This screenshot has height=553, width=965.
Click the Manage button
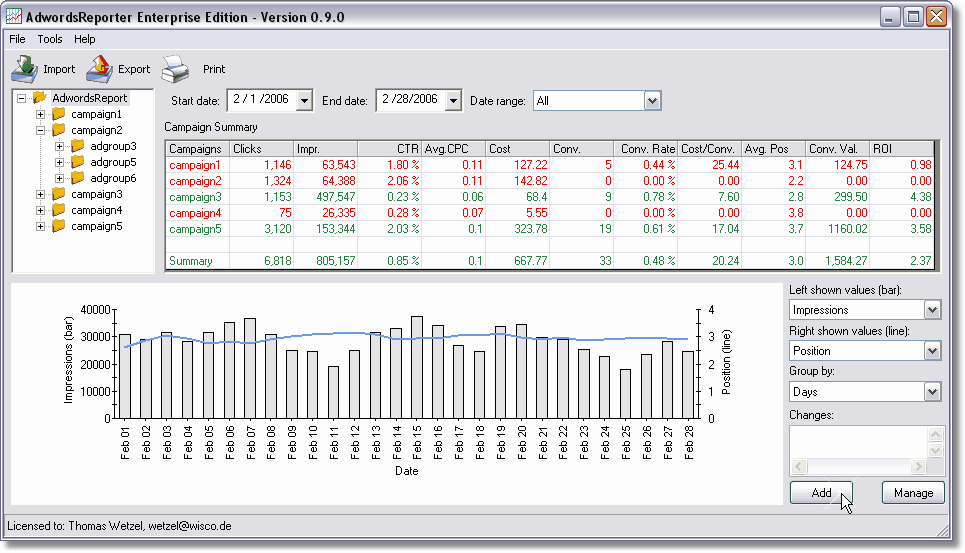pos(912,492)
